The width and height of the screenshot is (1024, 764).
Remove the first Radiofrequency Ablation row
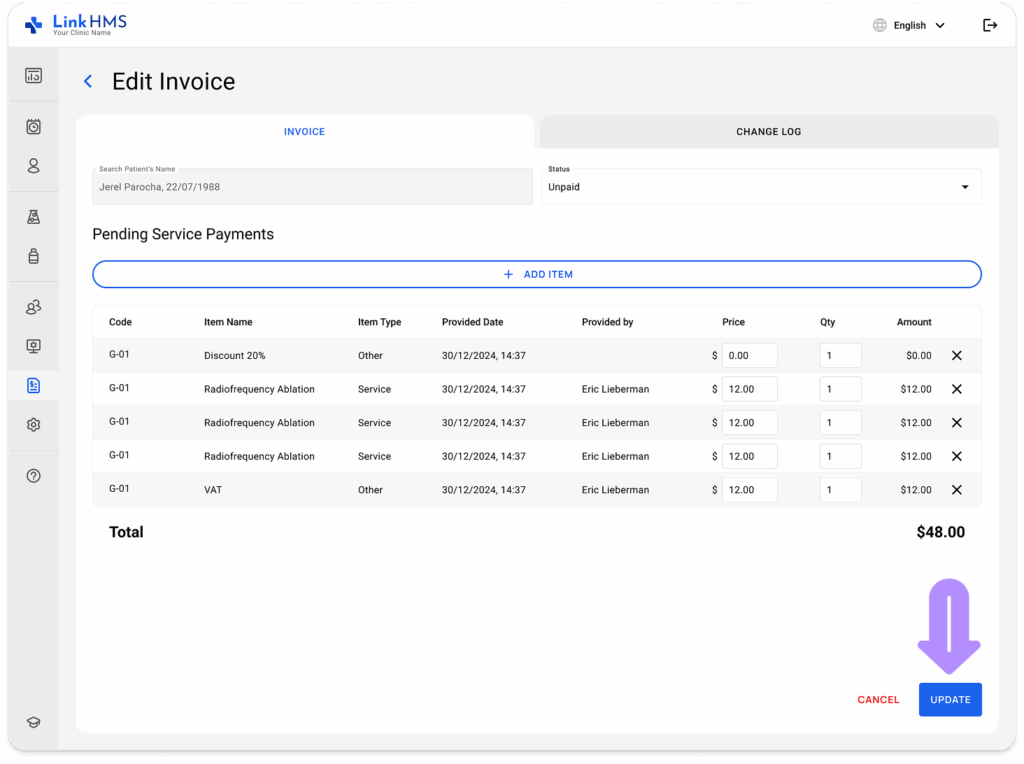(x=957, y=389)
